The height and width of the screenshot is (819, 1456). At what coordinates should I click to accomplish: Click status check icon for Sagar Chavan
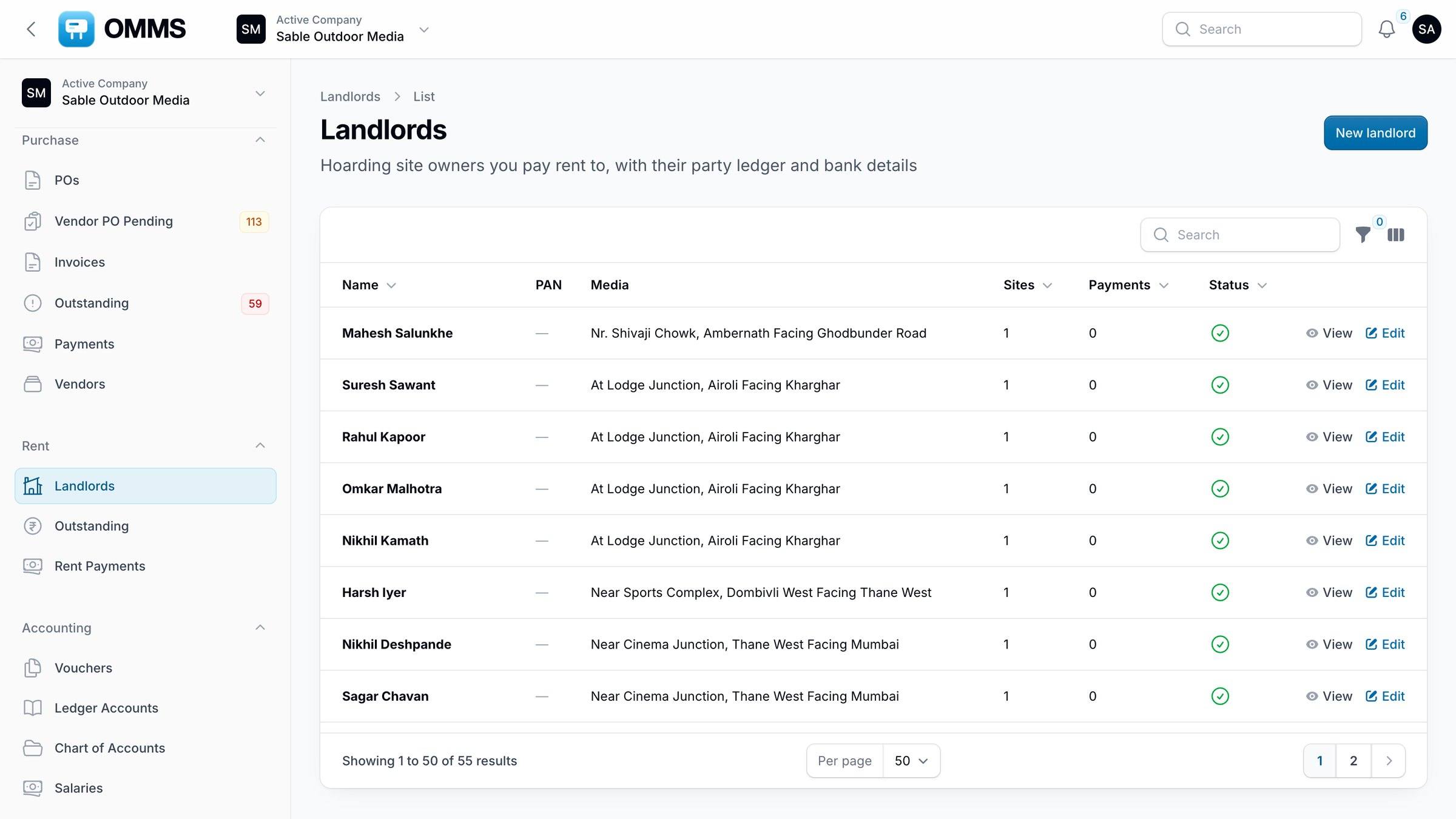click(x=1220, y=696)
